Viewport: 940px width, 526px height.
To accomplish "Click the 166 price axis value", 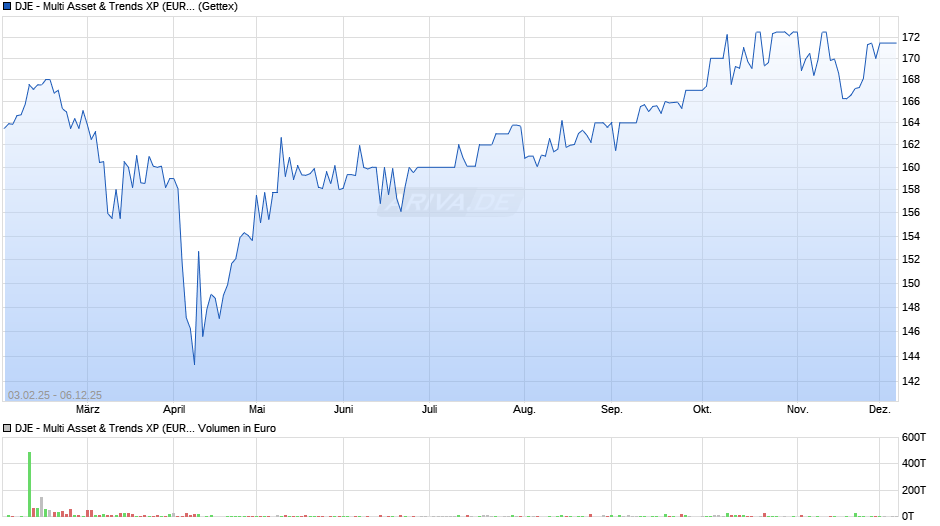I will [x=911, y=101].
